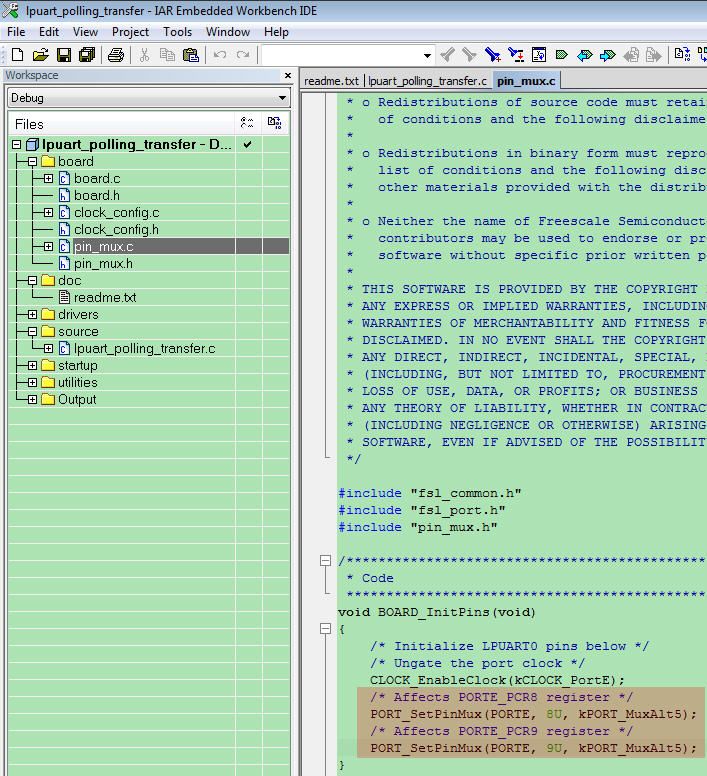Open the Help menu
The image size is (707, 776).
[x=276, y=32]
